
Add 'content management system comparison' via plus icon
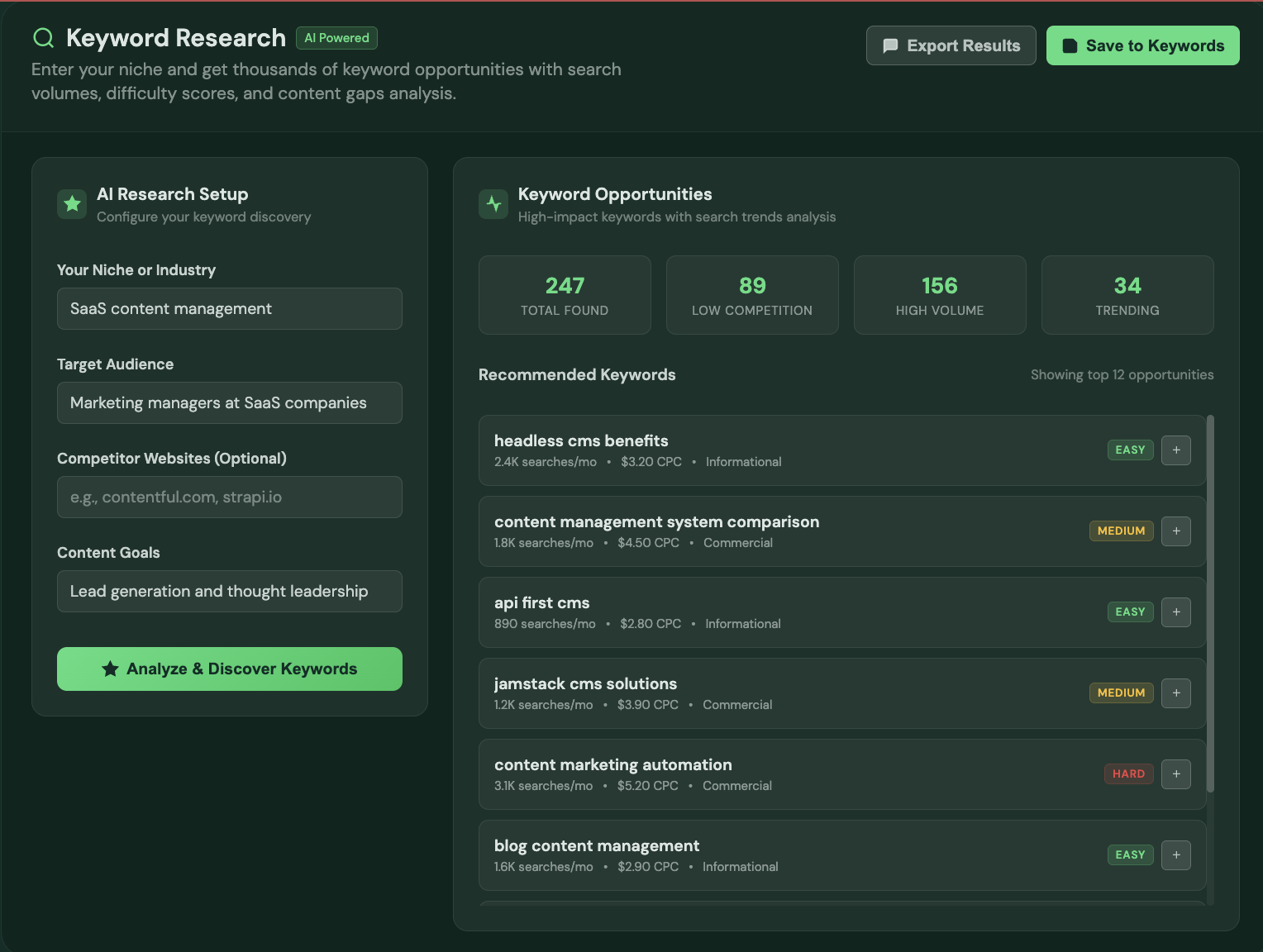[1175, 531]
